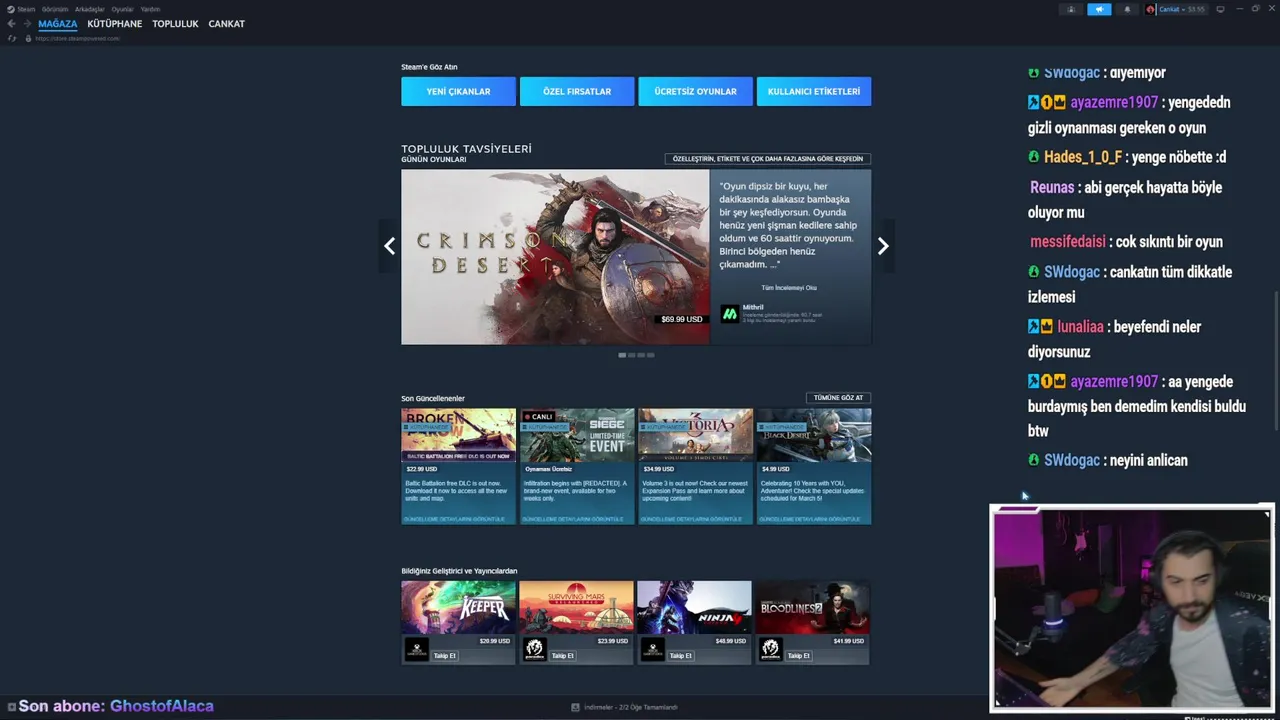Click the $69.99 USD price tag
The height and width of the screenshot is (720, 1280).
pyautogui.click(x=682, y=319)
